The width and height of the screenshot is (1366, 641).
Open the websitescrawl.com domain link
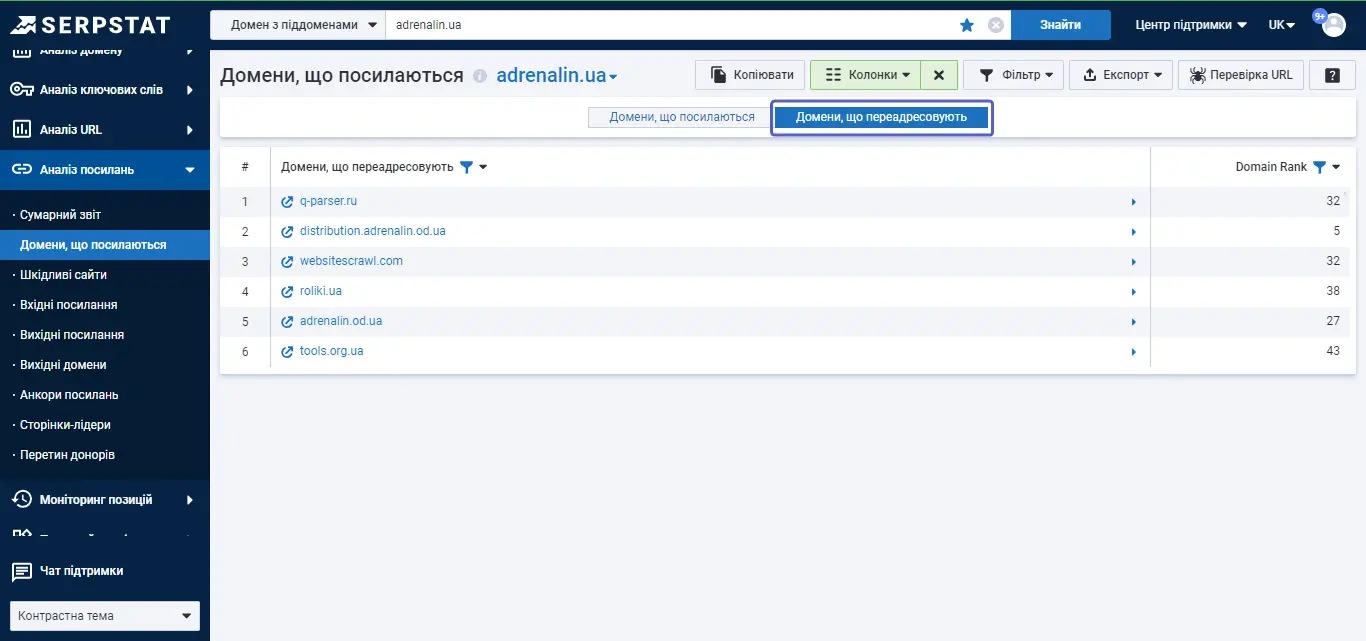[x=351, y=262]
